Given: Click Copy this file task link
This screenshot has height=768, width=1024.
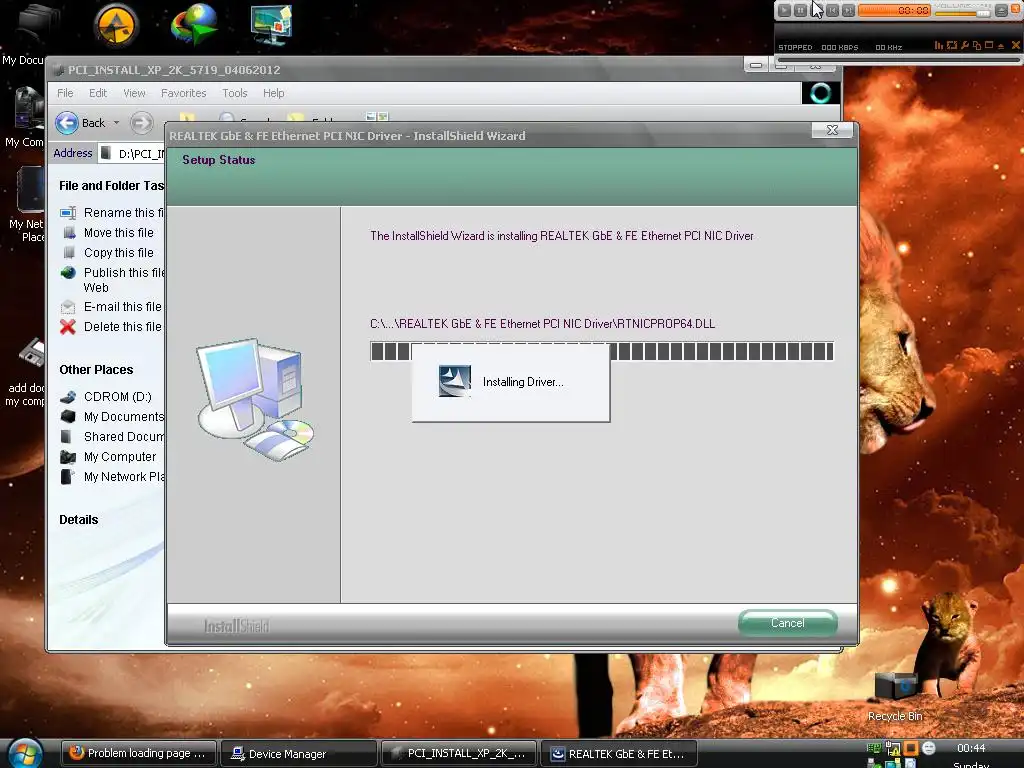Looking at the screenshot, I should (119, 253).
